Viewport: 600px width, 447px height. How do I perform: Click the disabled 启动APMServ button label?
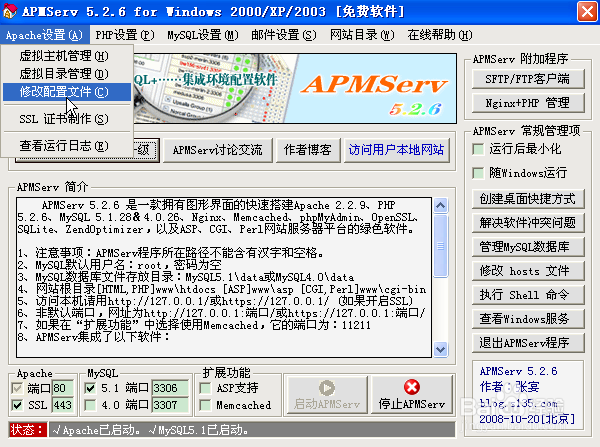pyautogui.click(x=327, y=404)
